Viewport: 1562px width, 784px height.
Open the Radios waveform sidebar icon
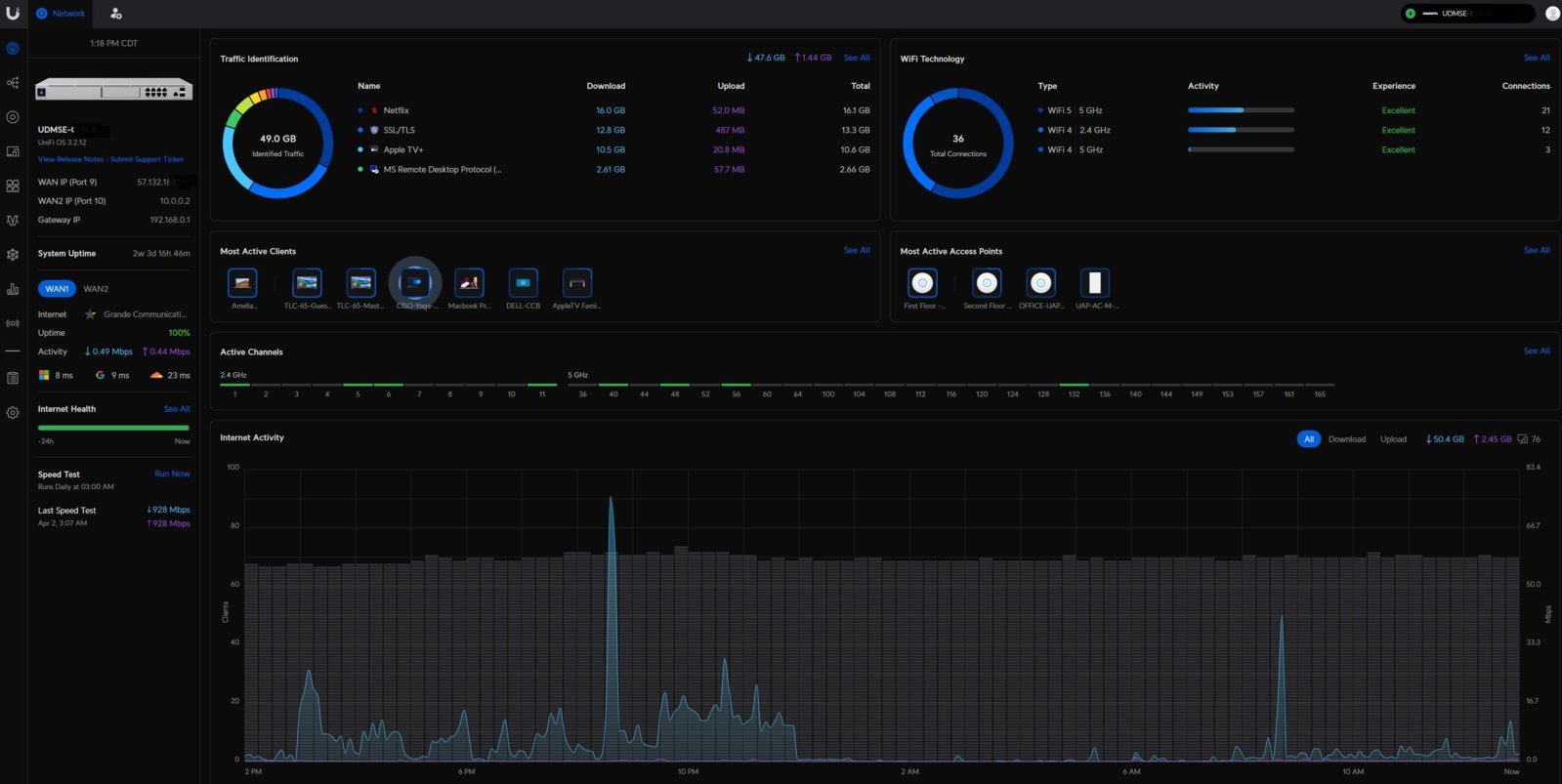13,221
